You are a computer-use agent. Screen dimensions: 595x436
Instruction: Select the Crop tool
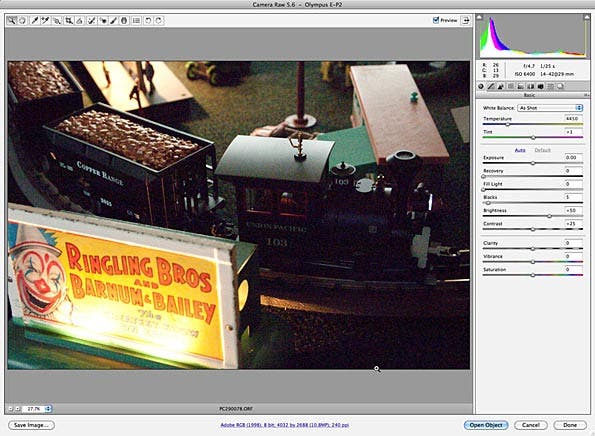(69, 20)
